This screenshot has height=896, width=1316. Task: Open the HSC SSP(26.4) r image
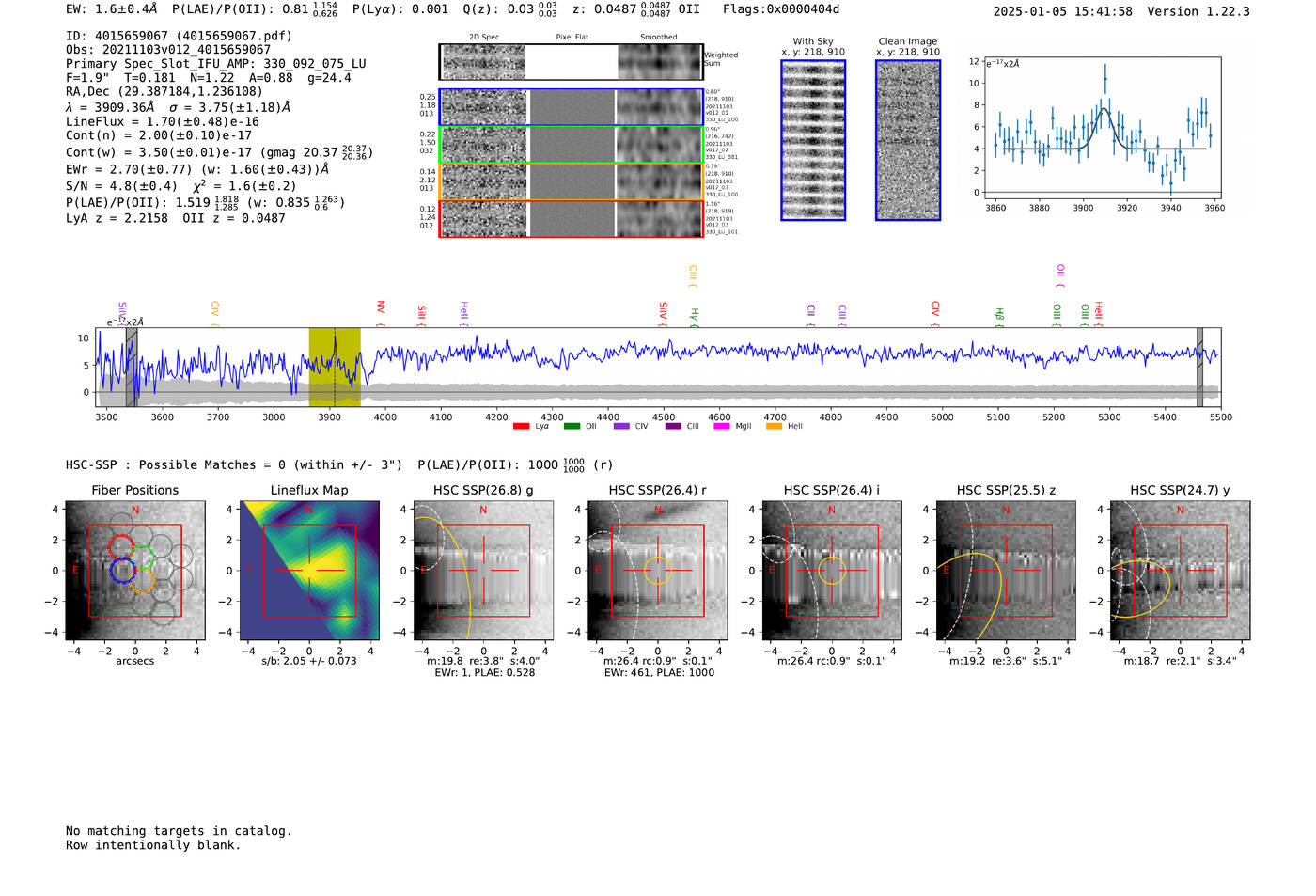click(658, 571)
